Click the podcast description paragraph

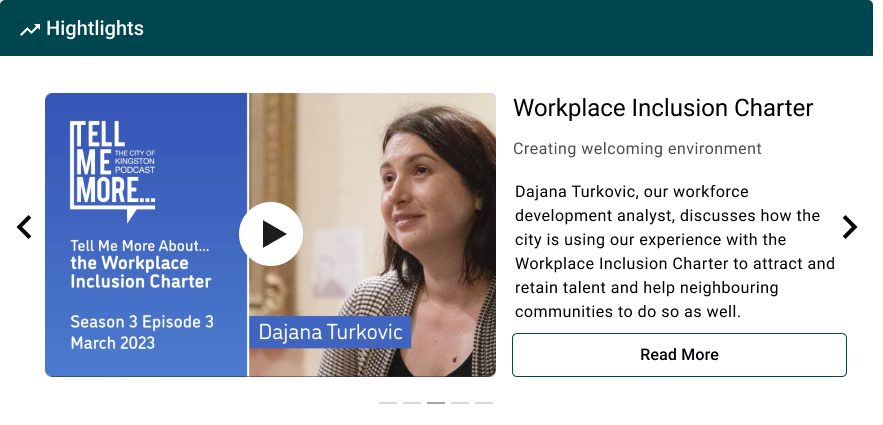point(675,251)
